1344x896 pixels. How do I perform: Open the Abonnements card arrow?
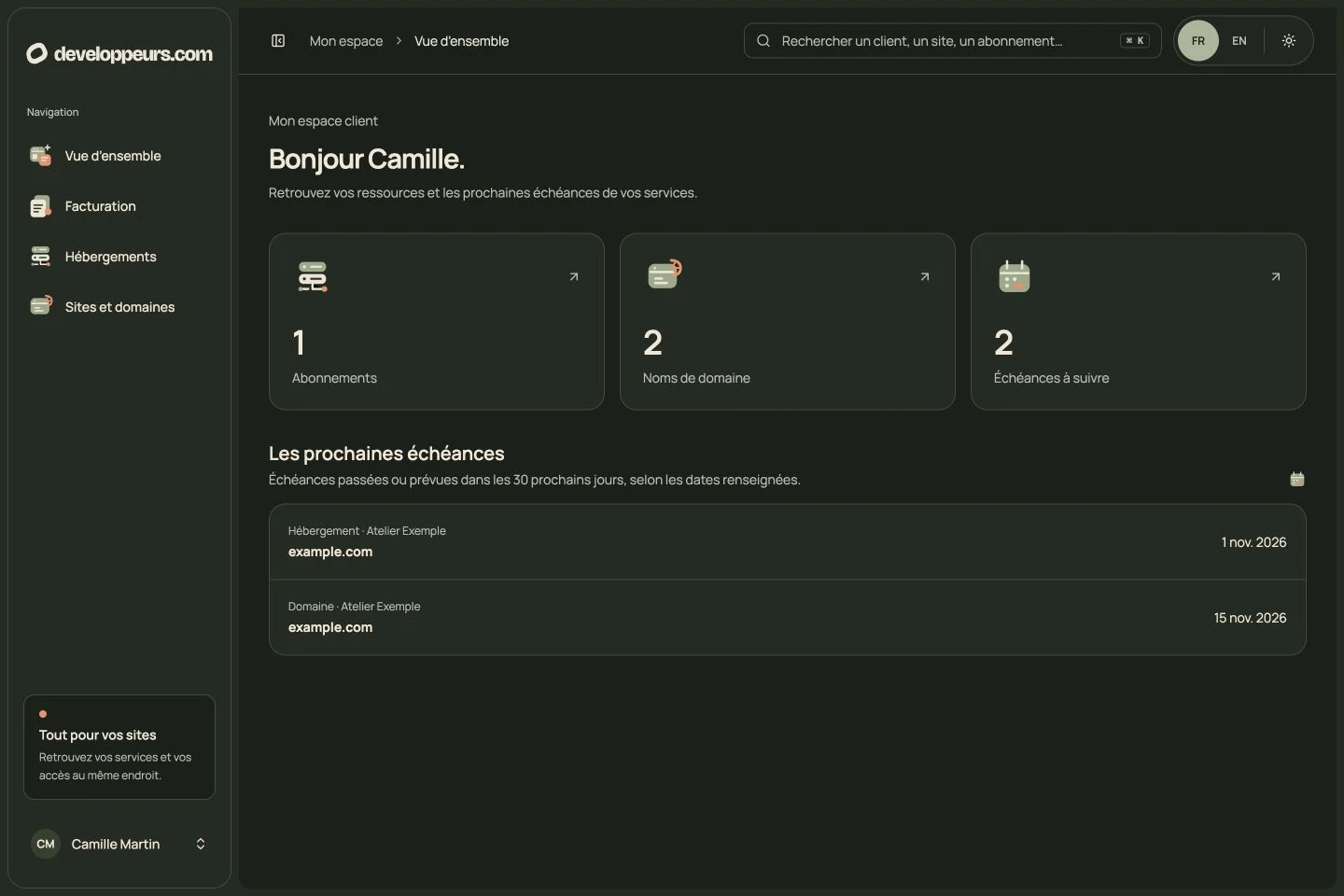pyautogui.click(x=574, y=276)
